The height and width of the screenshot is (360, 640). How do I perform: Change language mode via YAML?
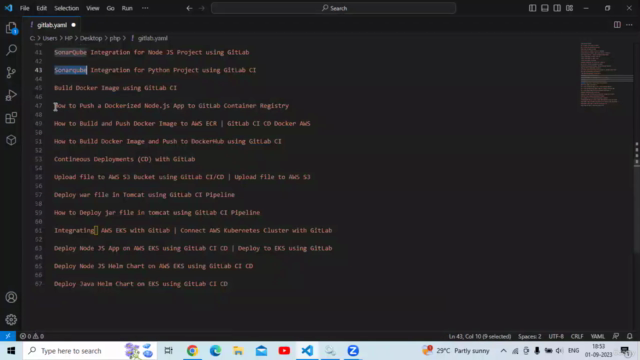598,336
